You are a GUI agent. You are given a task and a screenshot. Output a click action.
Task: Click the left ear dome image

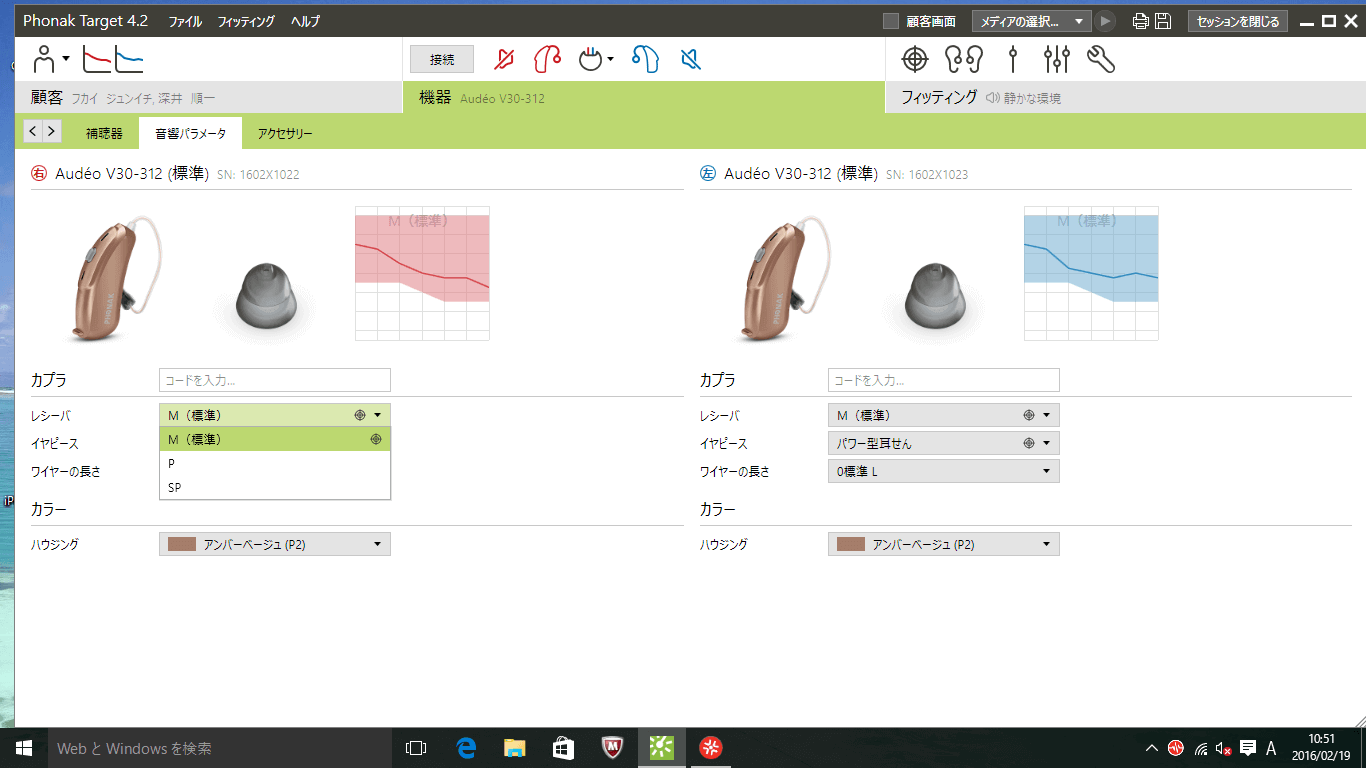click(x=937, y=297)
